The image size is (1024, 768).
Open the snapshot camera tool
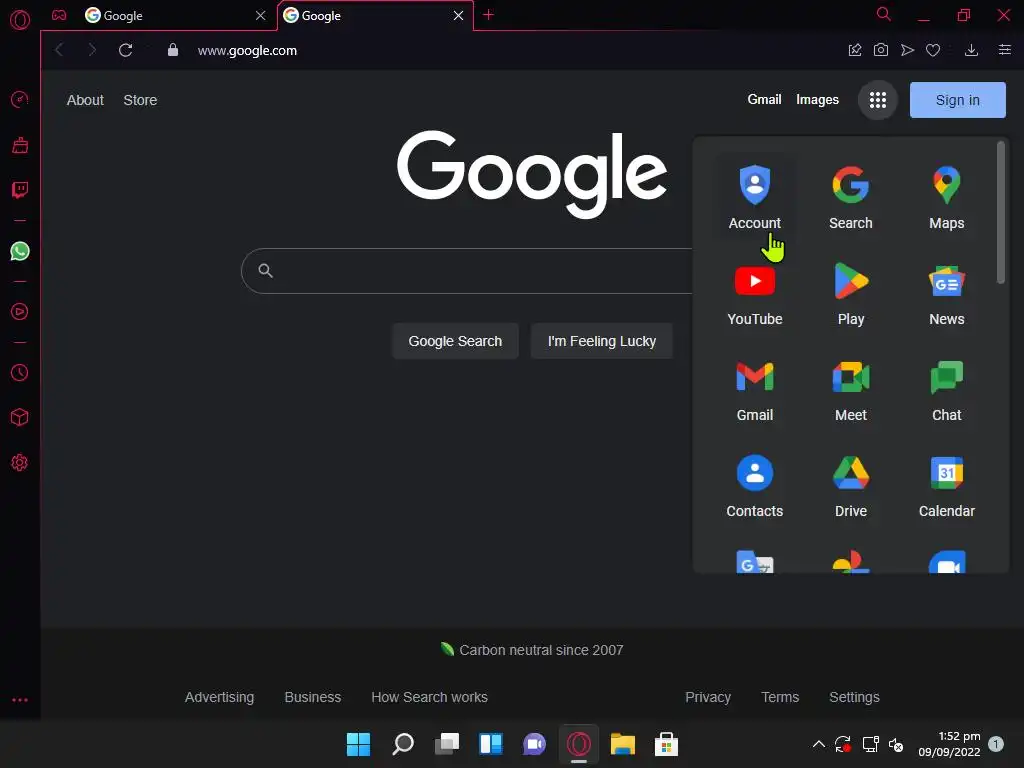pyautogui.click(x=880, y=50)
